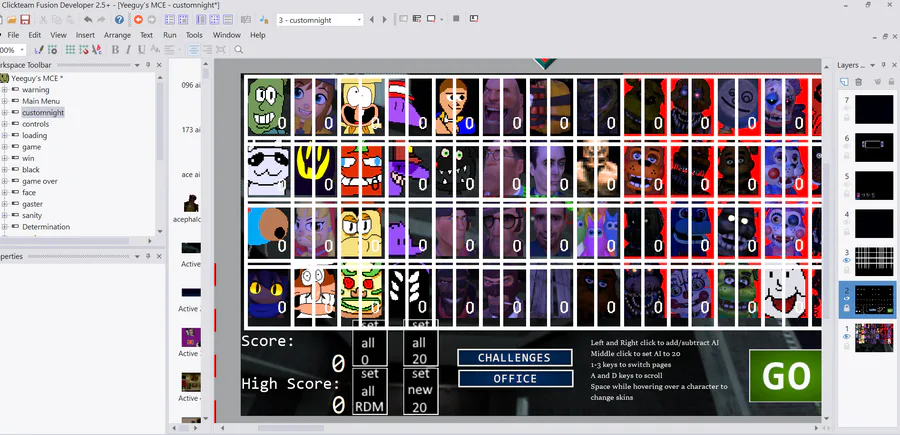Click the frame editor horizontal scrollbar thumb
Screen dimensions: 900x435
pyautogui.click(x=290, y=428)
